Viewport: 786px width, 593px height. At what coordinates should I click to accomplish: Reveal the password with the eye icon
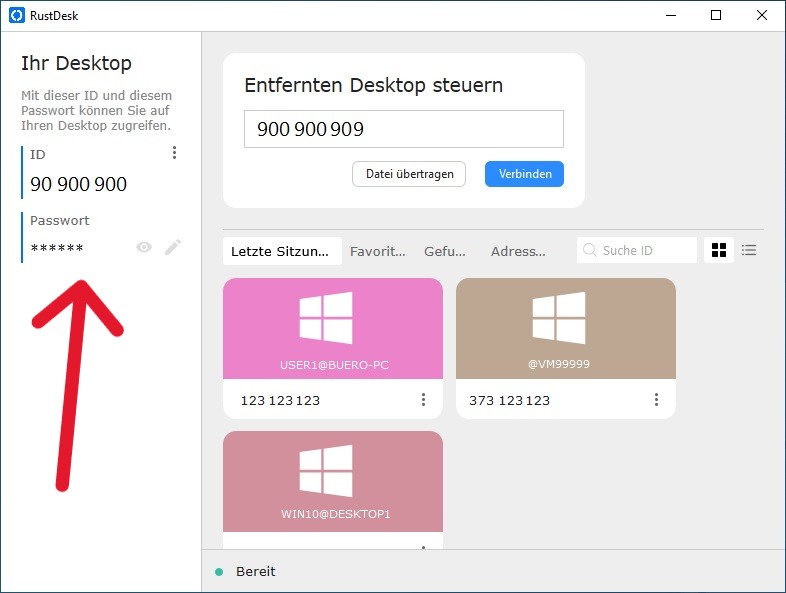144,247
